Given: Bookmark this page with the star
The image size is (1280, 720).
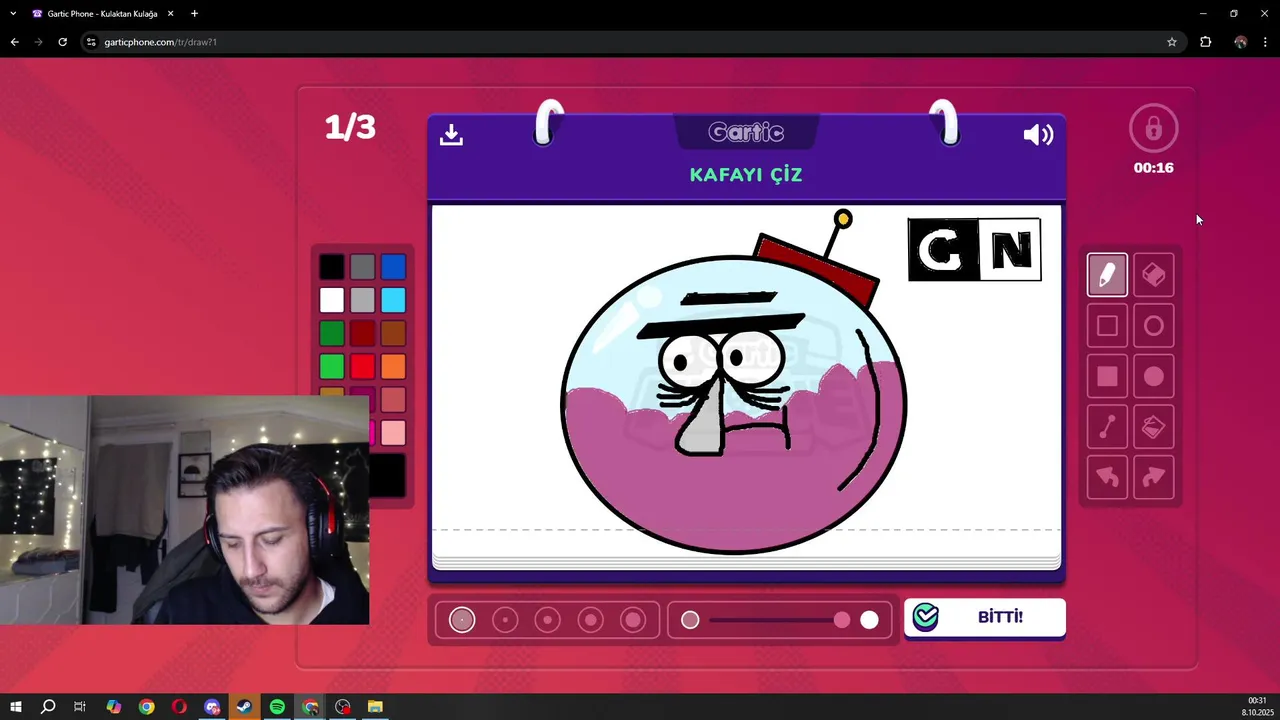Looking at the screenshot, I should tap(1172, 42).
